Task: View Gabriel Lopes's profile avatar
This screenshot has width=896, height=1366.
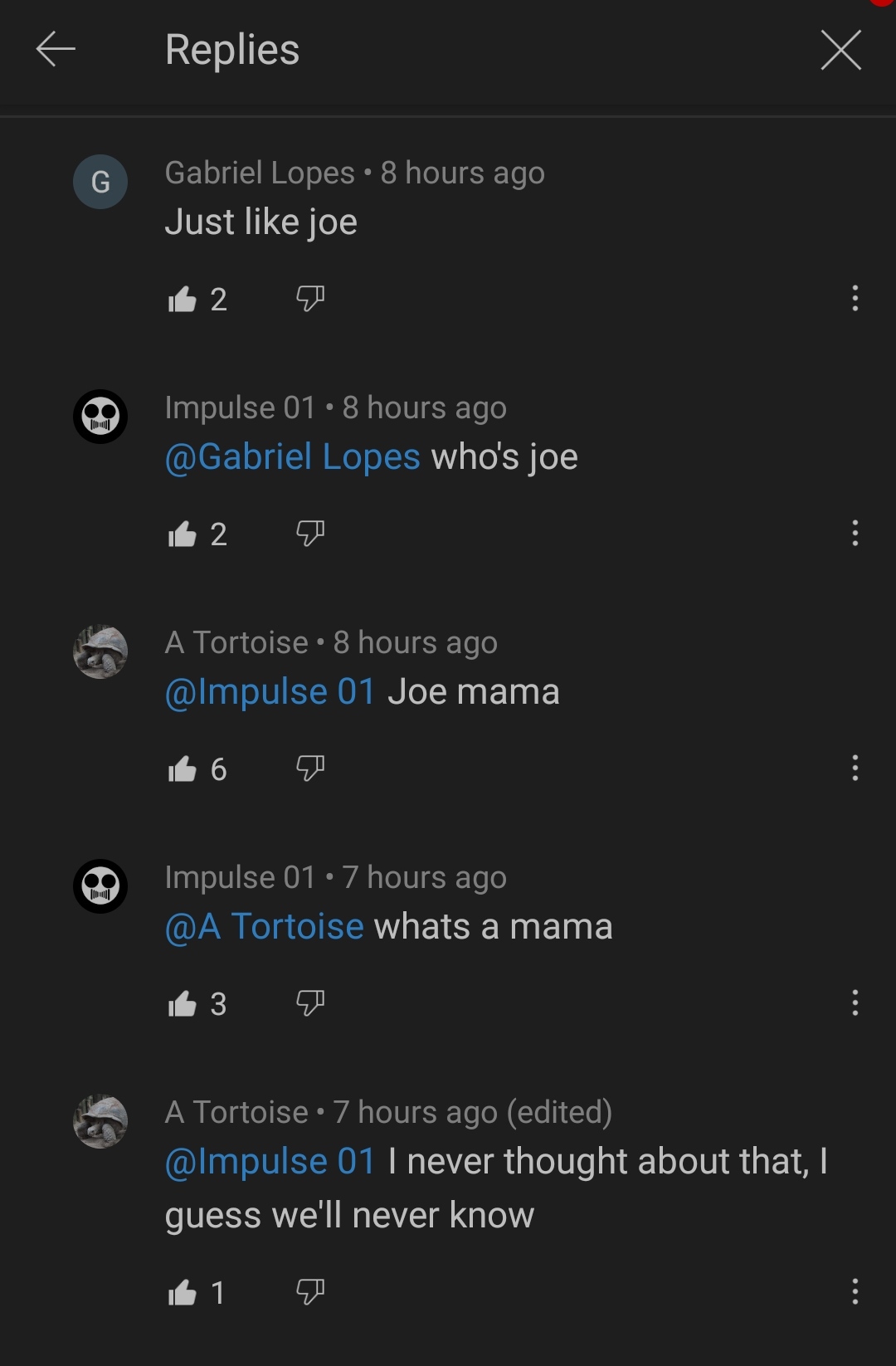Action: coord(100,182)
